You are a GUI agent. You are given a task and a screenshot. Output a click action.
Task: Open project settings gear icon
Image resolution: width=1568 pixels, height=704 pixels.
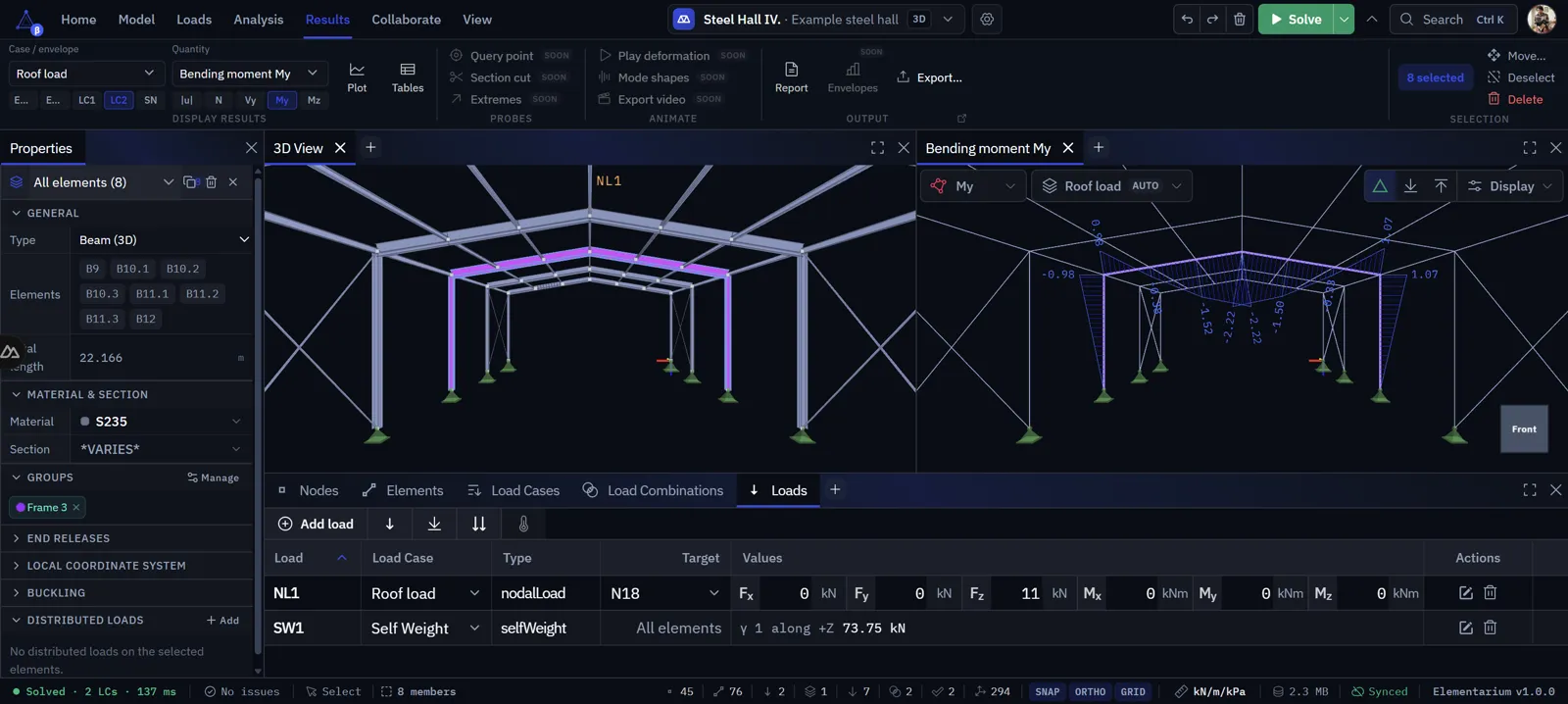[x=987, y=19]
